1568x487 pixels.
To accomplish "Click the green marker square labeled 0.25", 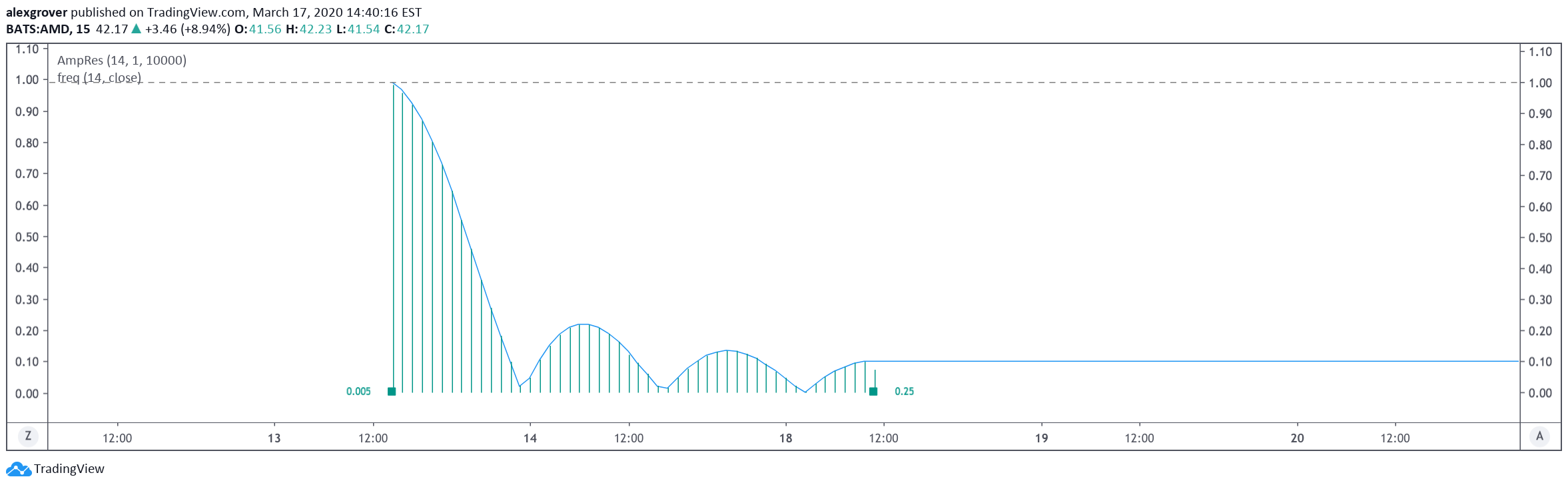I will [873, 392].
